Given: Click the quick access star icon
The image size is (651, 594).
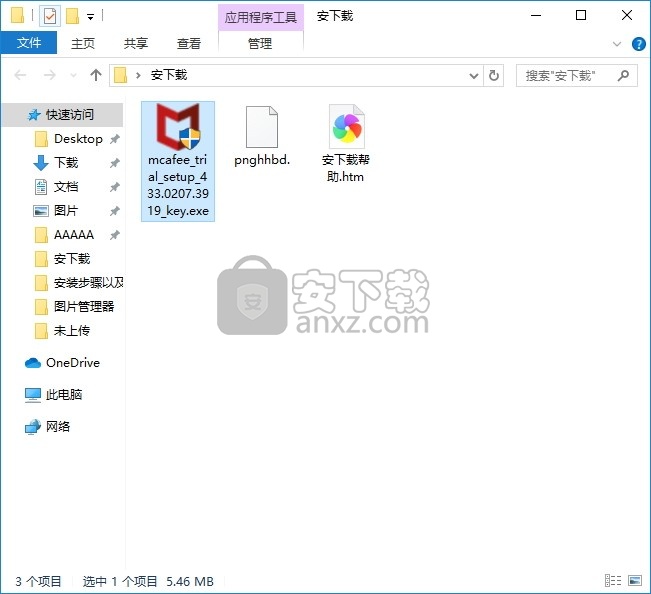Looking at the screenshot, I should point(34,115).
